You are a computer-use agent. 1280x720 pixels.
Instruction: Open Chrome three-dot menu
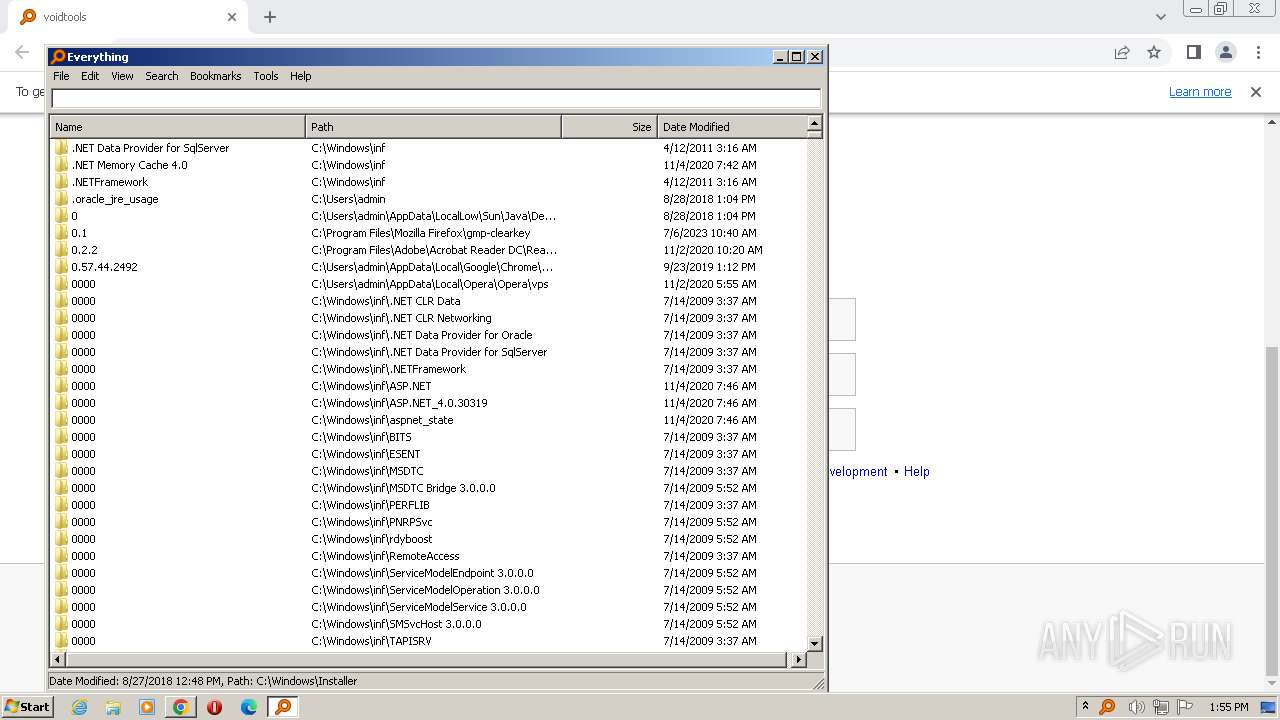pyautogui.click(x=1258, y=52)
